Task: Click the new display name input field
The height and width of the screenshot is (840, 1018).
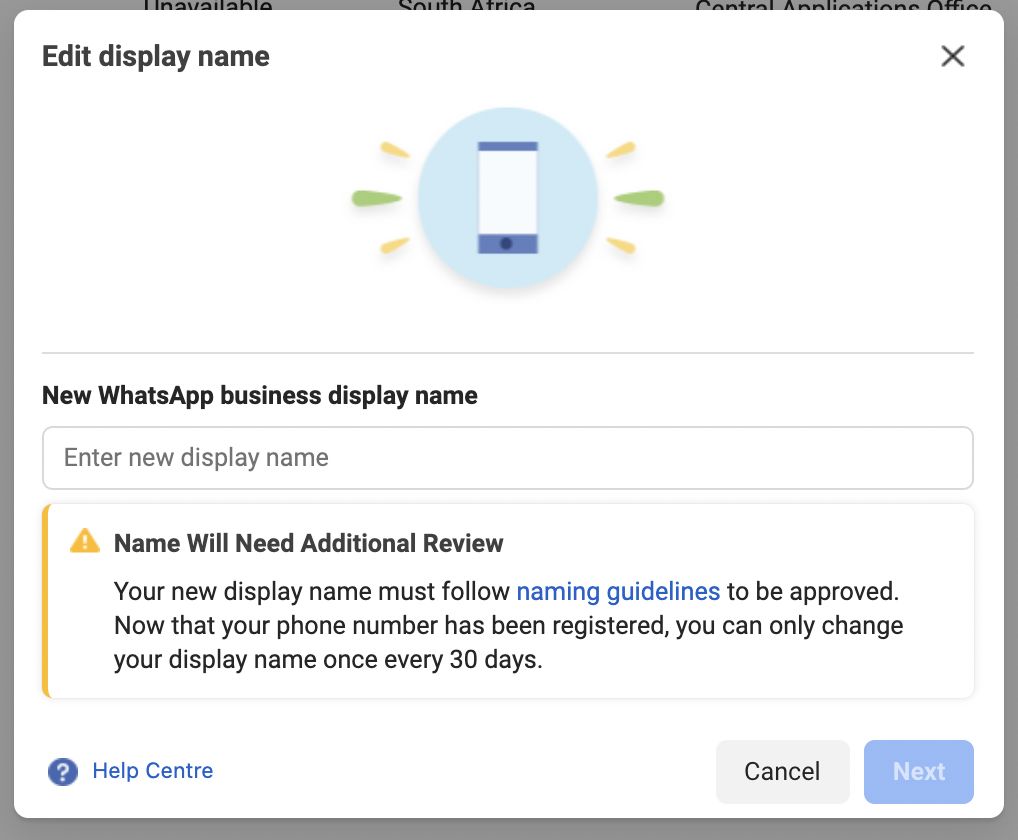Action: tap(508, 458)
